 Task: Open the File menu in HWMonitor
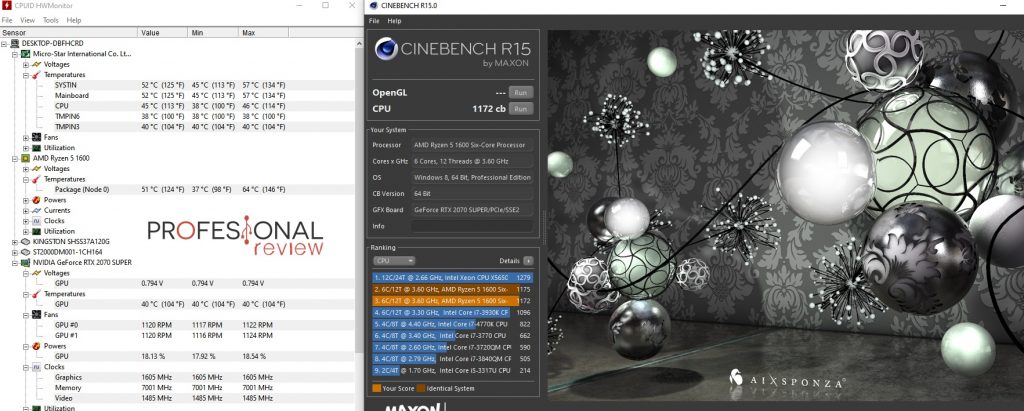(x=7, y=20)
